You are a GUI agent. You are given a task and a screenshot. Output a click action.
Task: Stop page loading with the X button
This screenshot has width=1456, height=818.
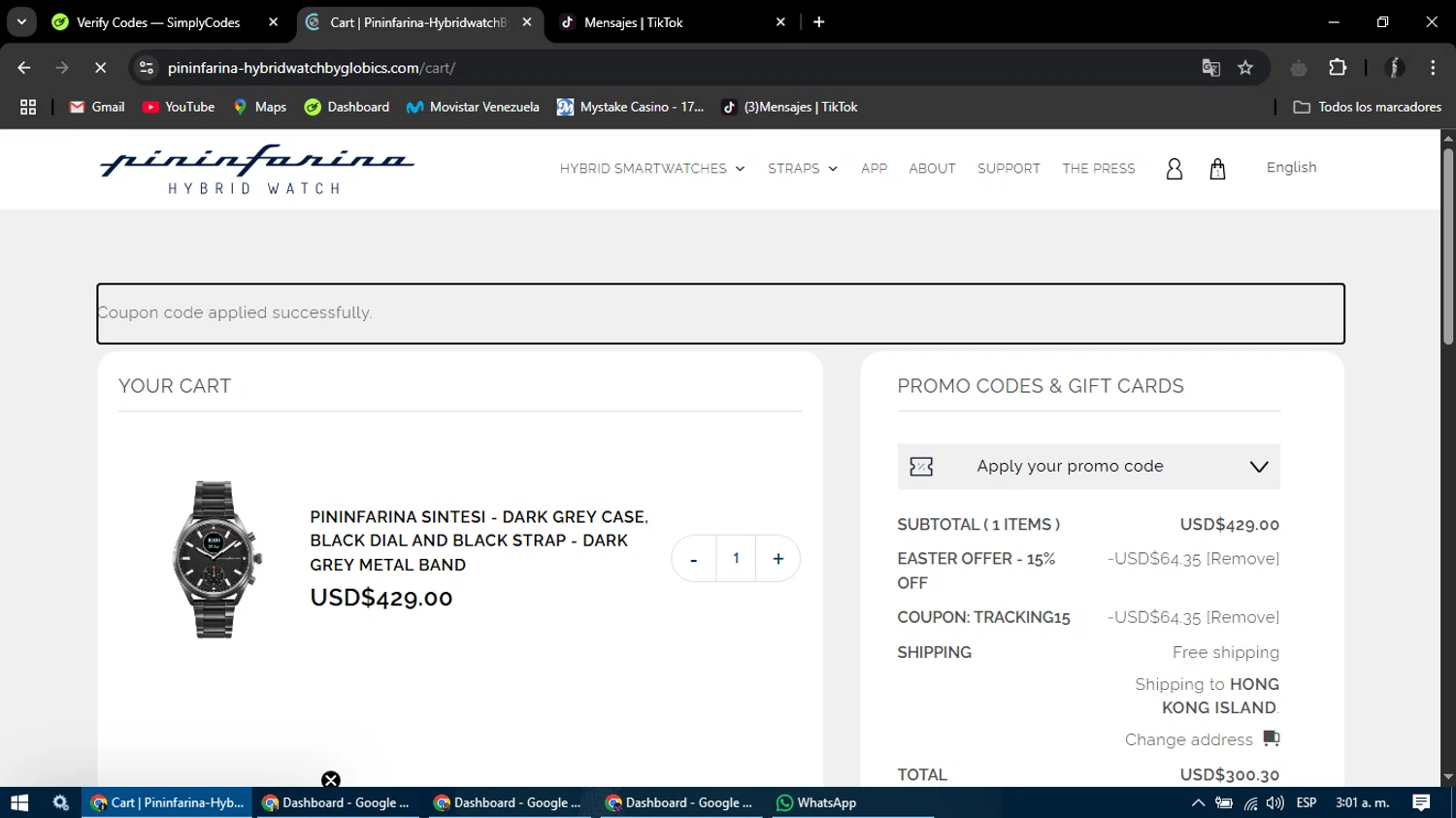100,68
